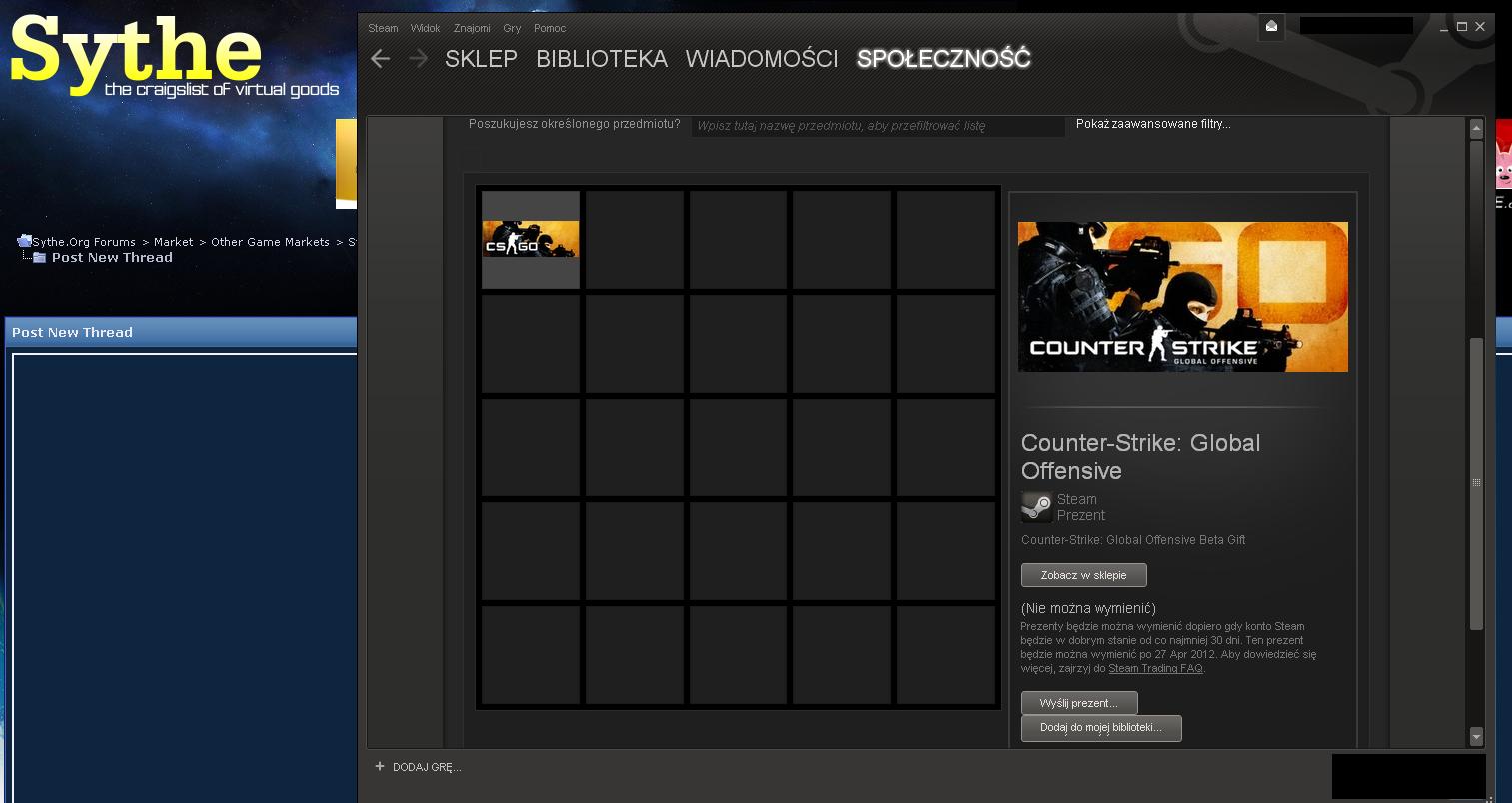
Task: Click the Sythe logo in the browser
Action: click(175, 55)
